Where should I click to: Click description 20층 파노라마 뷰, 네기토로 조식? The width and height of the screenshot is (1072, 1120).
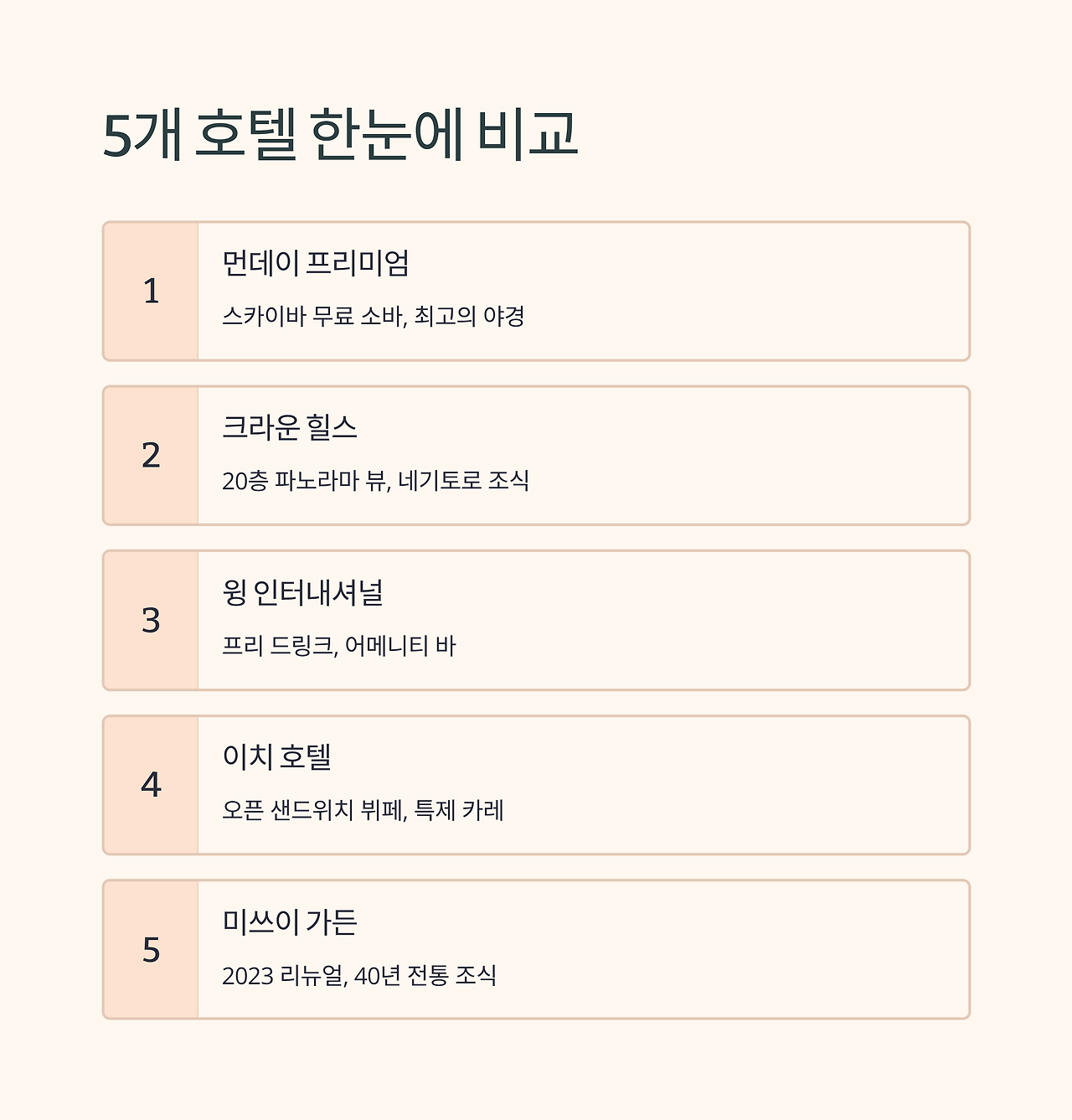point(375,481)
